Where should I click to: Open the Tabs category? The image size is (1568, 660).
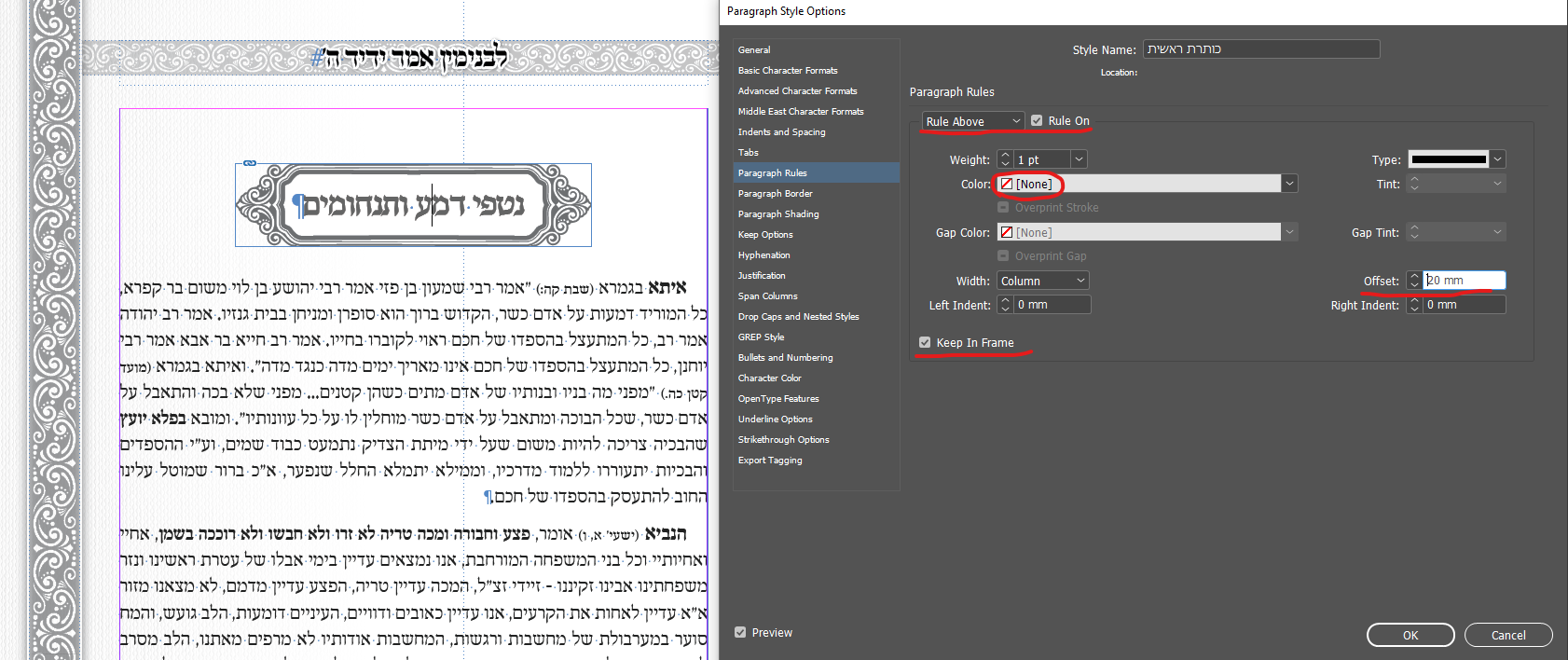[x=748, y=152]
